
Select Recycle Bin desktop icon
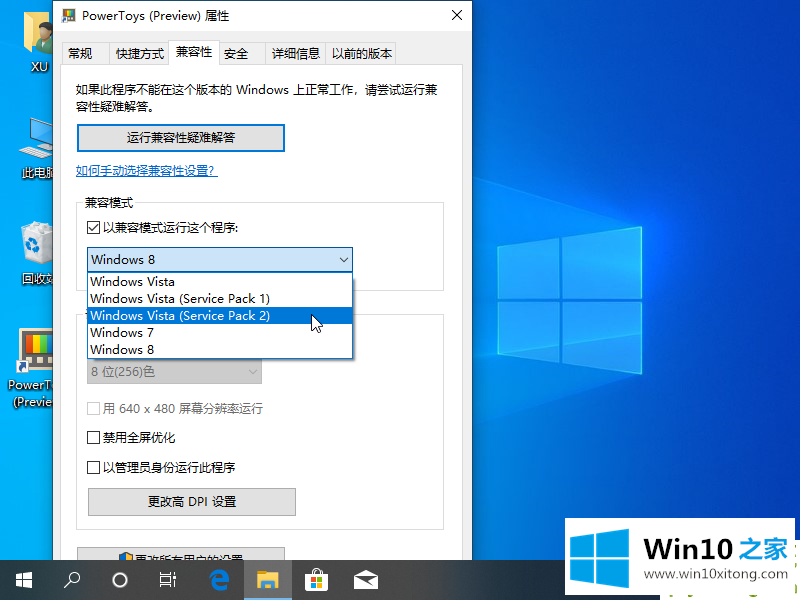coord(37,253)
